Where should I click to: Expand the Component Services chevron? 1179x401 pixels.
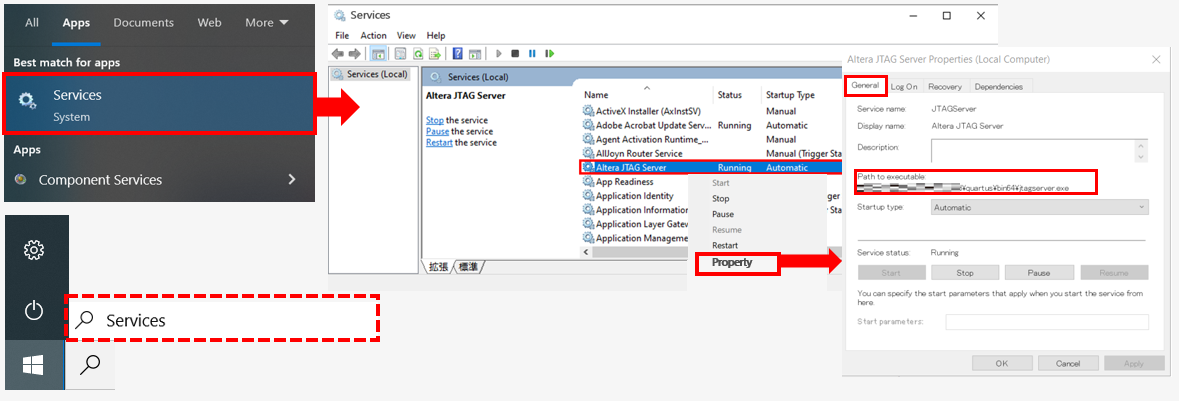coord(291,180)
